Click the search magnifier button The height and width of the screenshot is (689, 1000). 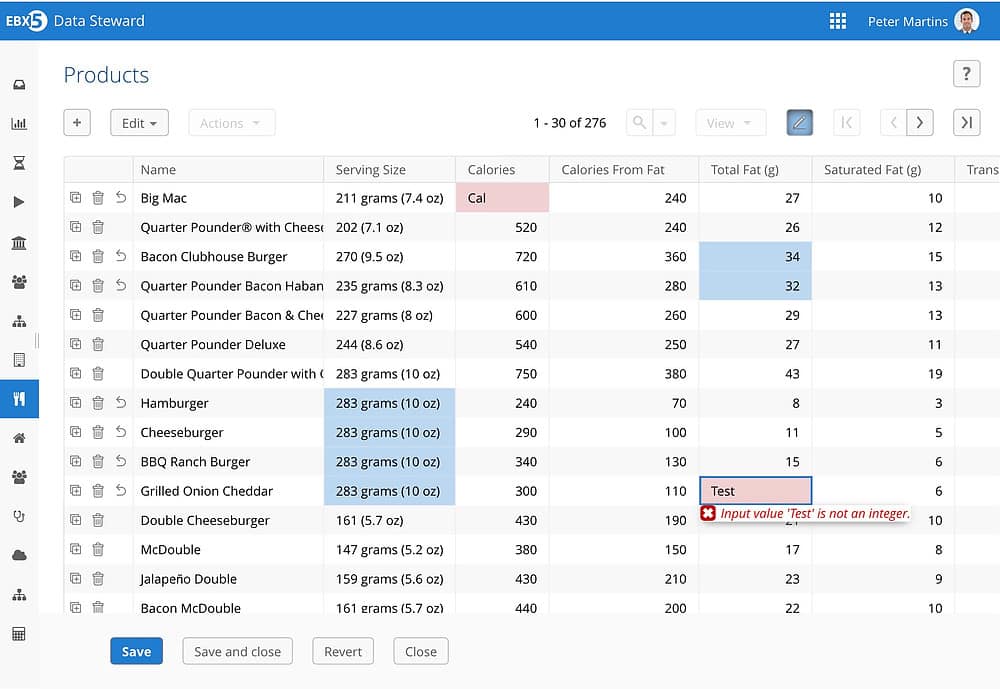click(x=639, y=122)
